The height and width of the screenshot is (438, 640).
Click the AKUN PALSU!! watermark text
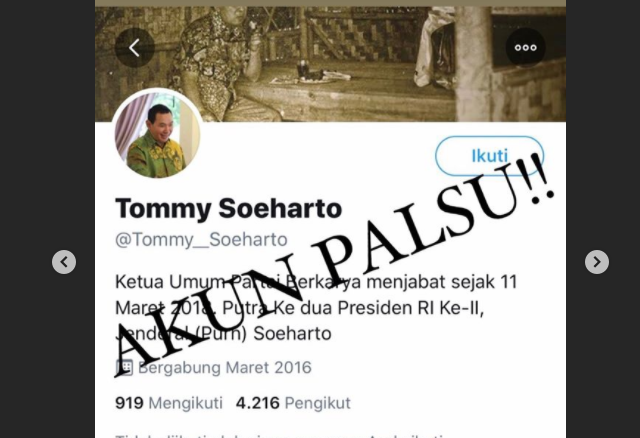click(334, 264)
